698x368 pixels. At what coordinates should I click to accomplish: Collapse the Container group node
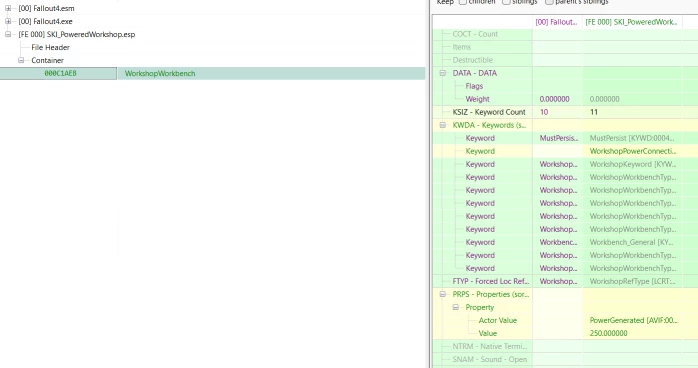pyautogui.click(x=21, y=60)
